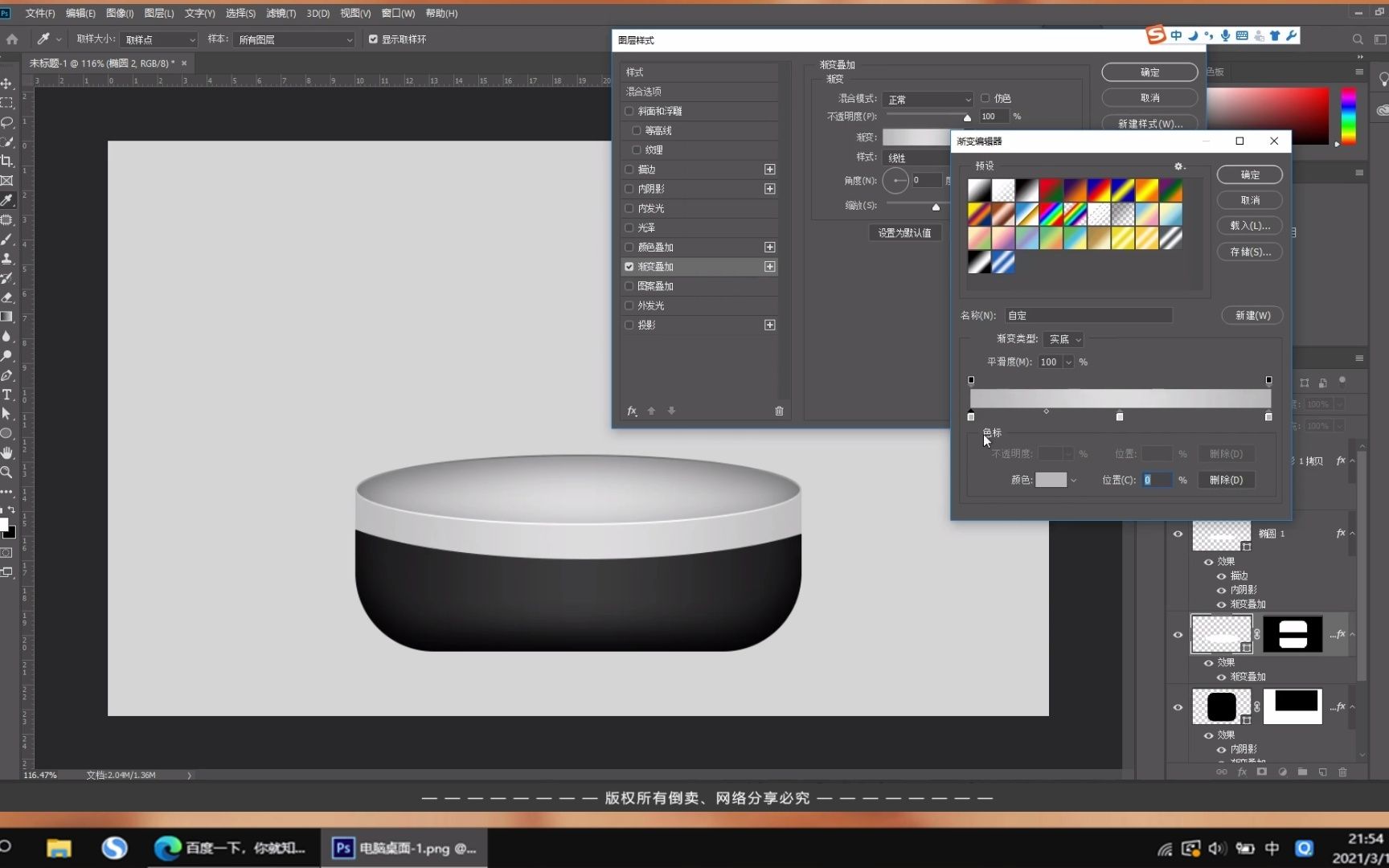This screenshot has height=868, width=1389.
Task: Collapse effects of the 椭圆 1 layer
Action: (1353, 534)
